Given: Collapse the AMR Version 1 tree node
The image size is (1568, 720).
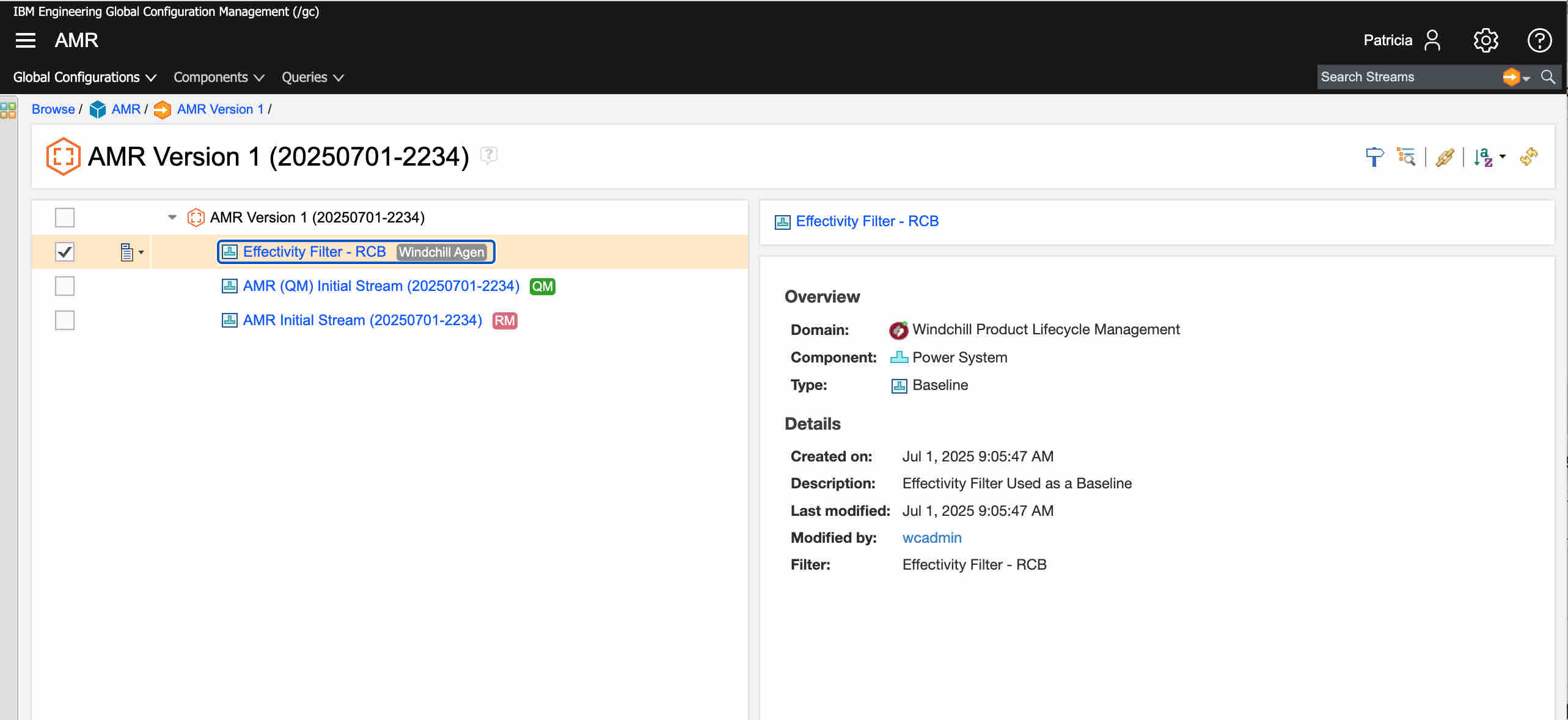Looking at the screenshot, I should [172, 218].
